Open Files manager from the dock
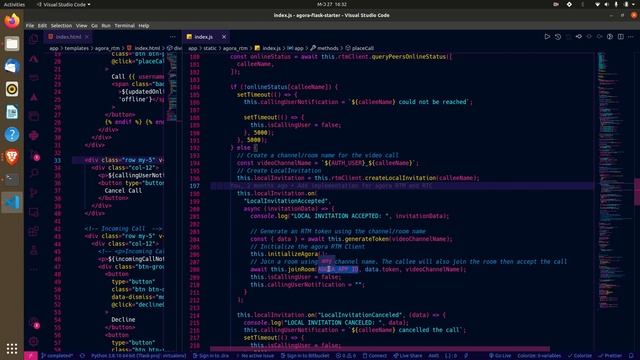 (12, 43)
